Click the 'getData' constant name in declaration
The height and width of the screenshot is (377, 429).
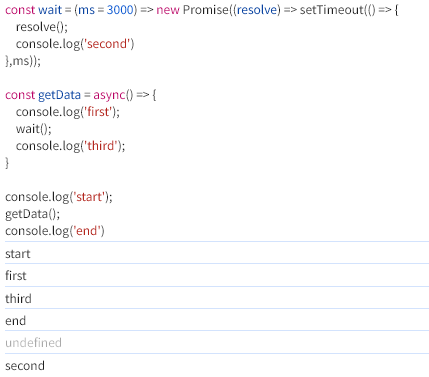tap(59, 95)
